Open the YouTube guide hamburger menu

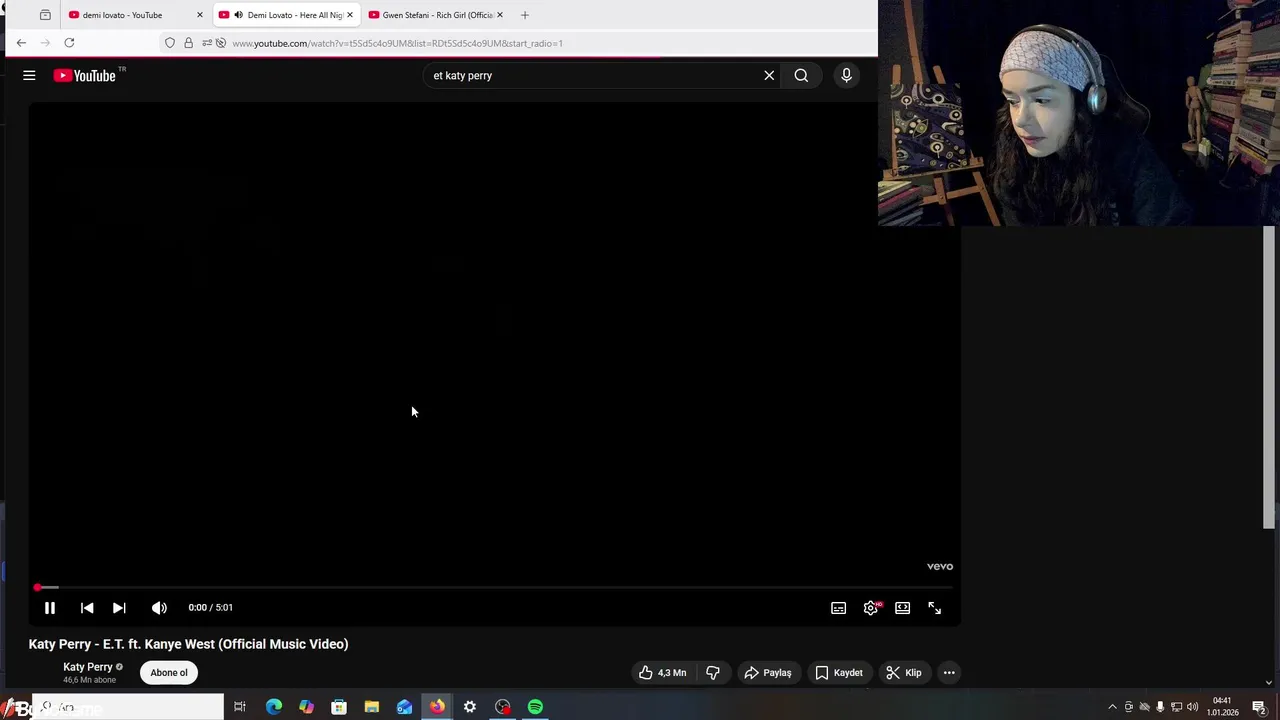pyautogui.click(x=29, y=75)
